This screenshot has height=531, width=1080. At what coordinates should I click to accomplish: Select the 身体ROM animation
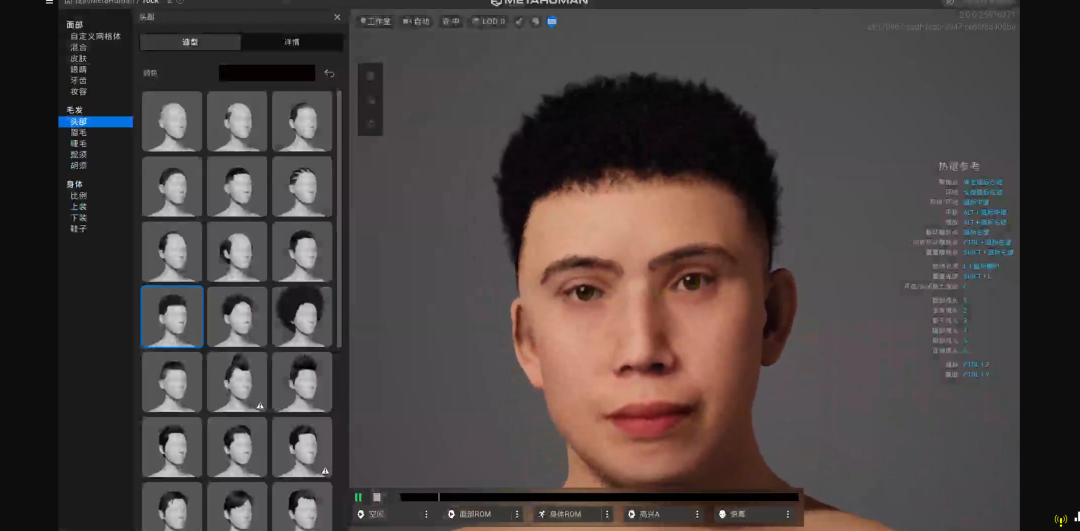568,514
